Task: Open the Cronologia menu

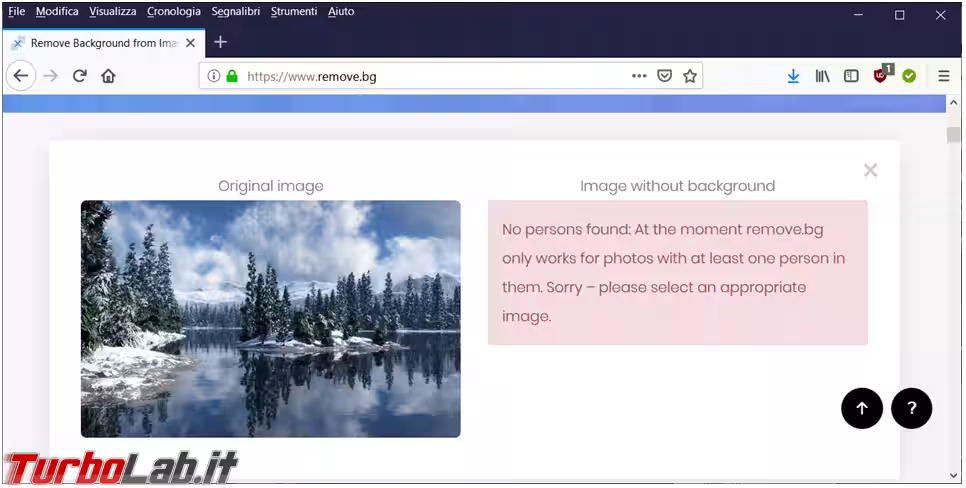Action: [173, 12]
